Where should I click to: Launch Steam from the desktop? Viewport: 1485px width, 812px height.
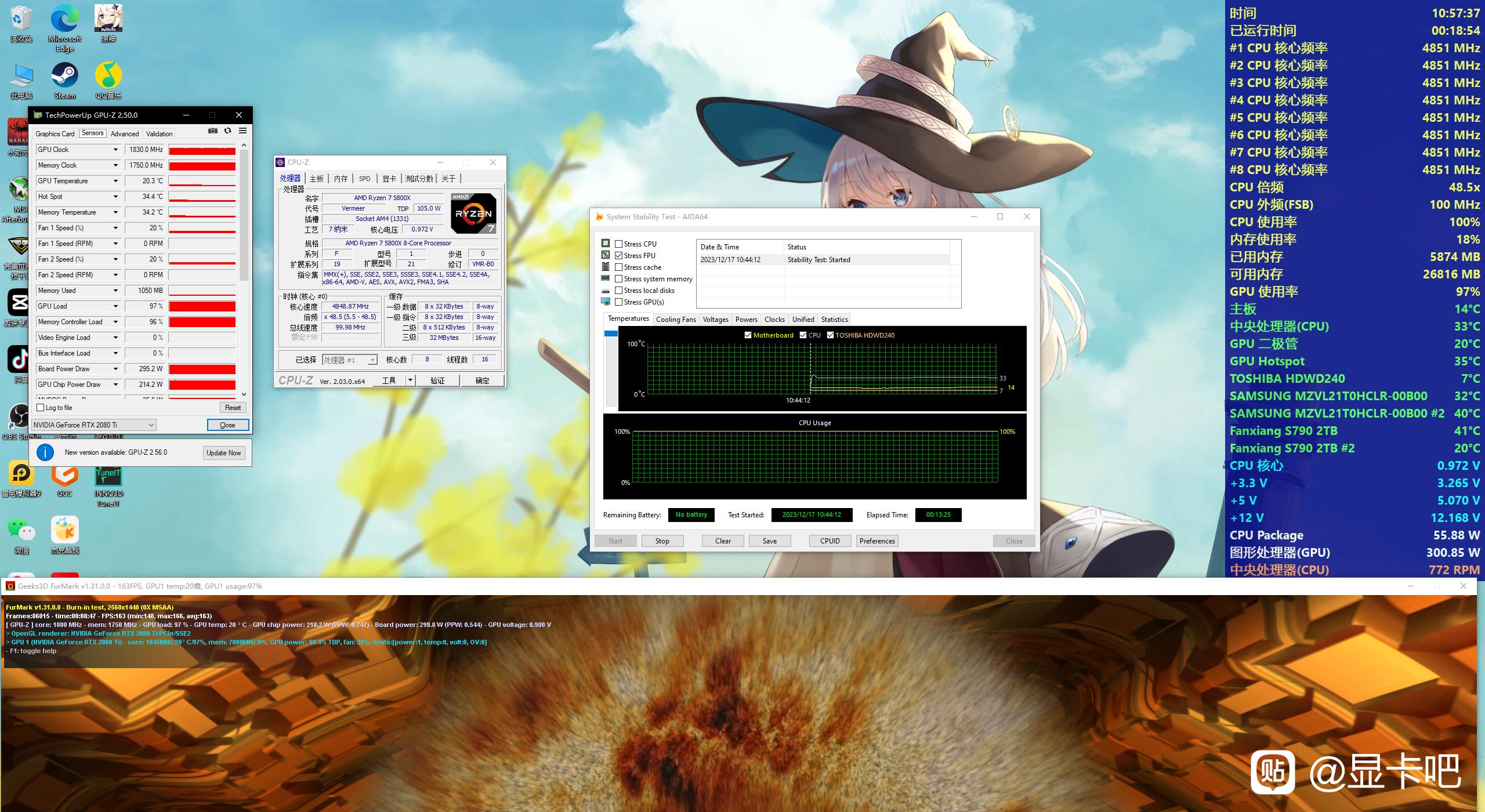pyautogui.click(x=65, y=80)
